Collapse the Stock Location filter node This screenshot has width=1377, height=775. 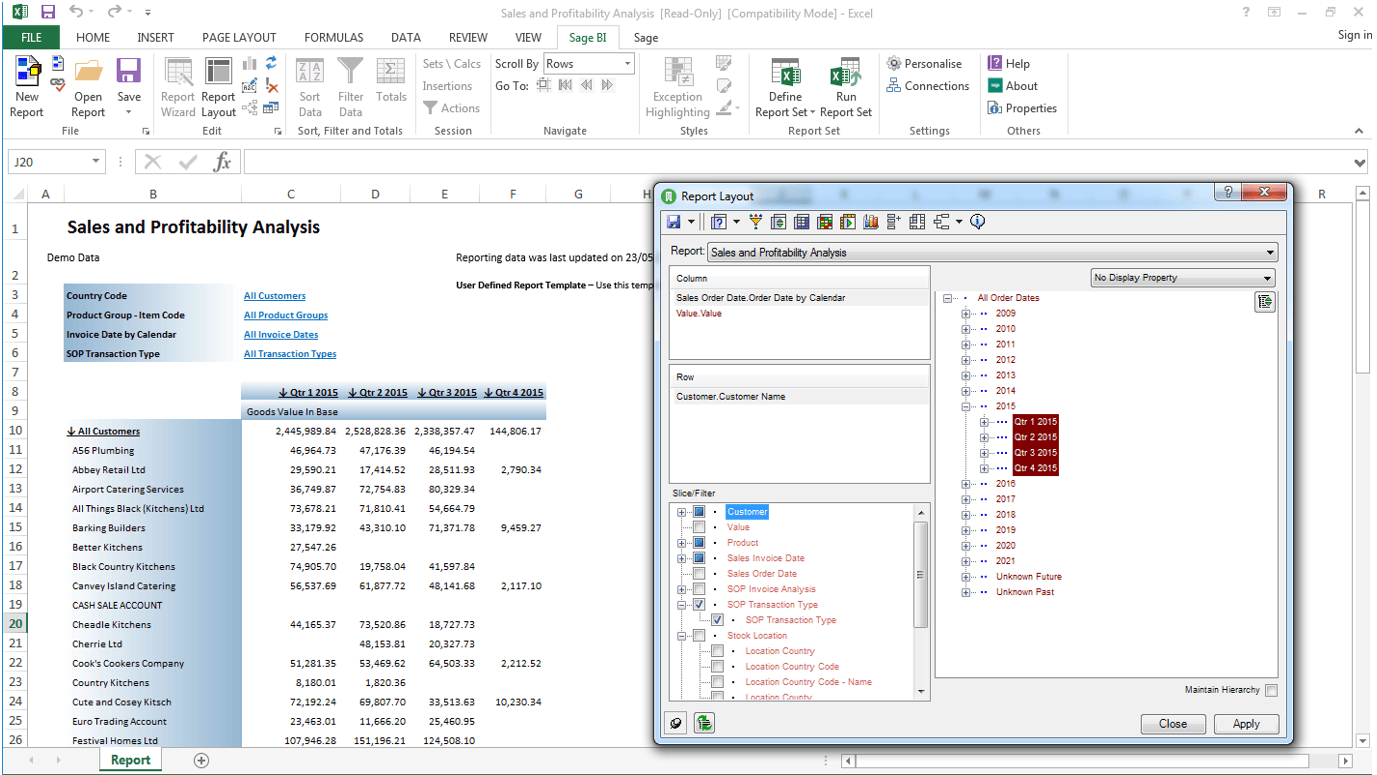[681, 636]
